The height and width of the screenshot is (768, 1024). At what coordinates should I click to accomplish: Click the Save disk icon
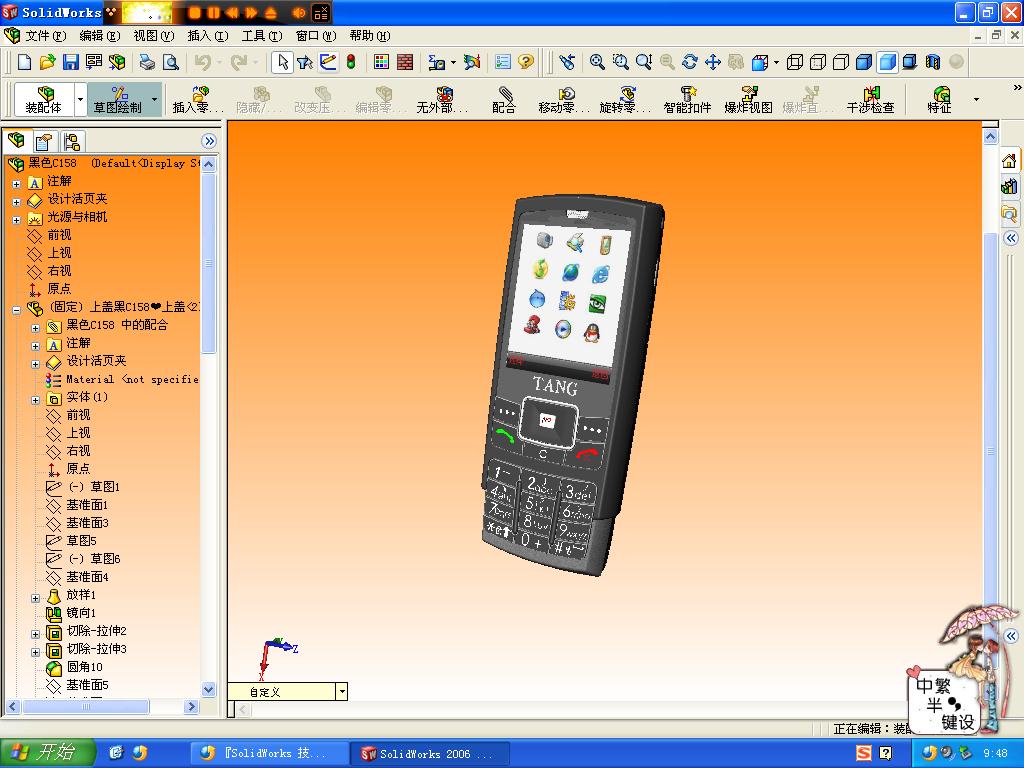71,62
